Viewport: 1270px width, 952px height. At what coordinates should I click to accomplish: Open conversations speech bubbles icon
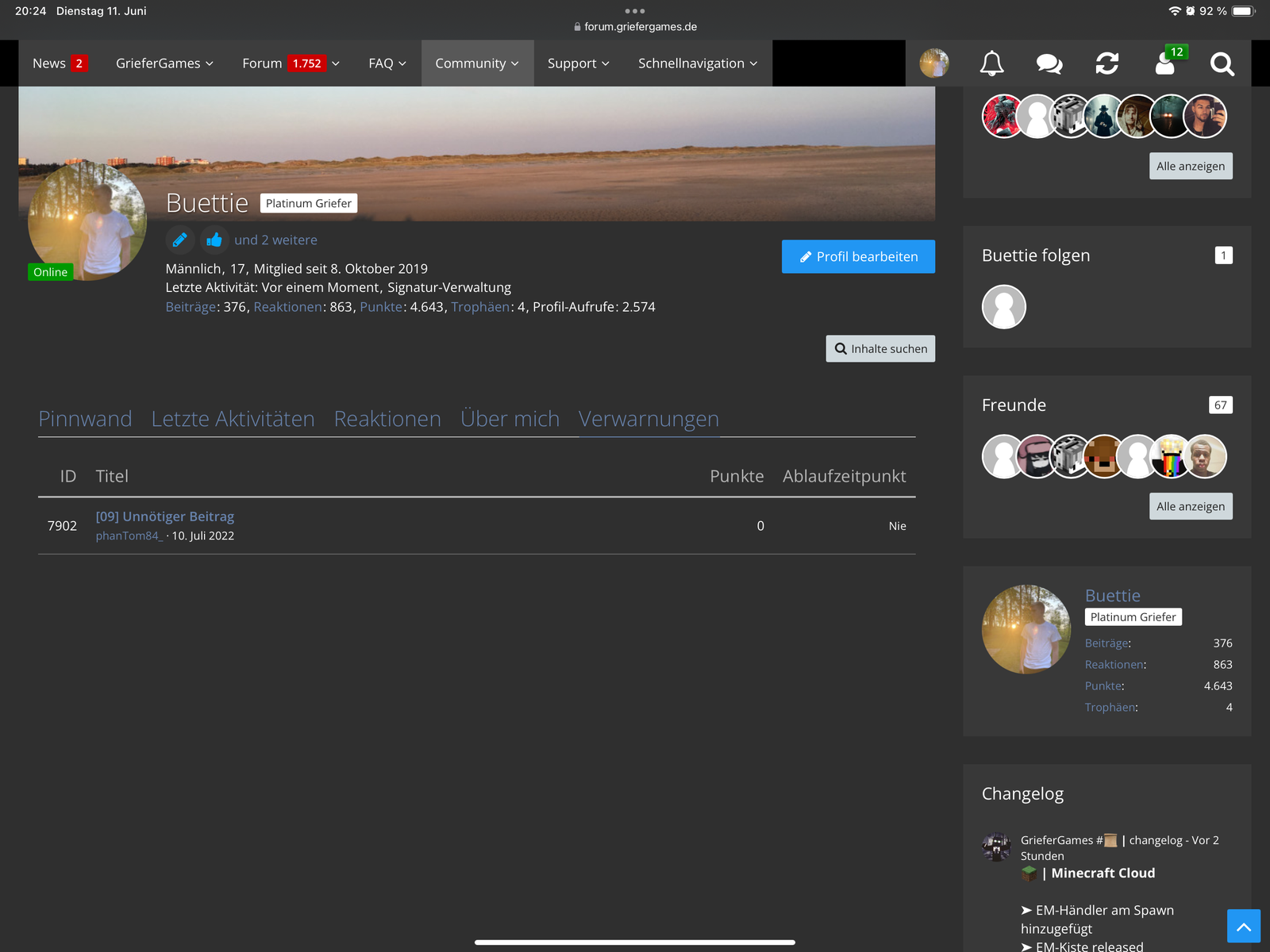coord(1049,63)
